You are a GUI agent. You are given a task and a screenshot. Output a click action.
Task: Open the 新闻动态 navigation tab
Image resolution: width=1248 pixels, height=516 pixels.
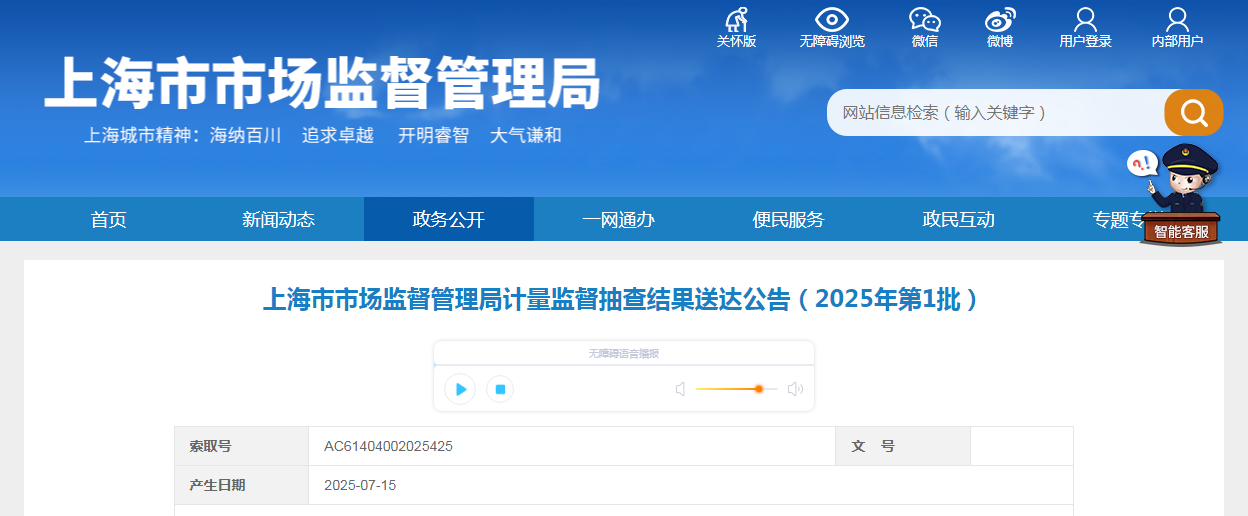pos(279,219)
